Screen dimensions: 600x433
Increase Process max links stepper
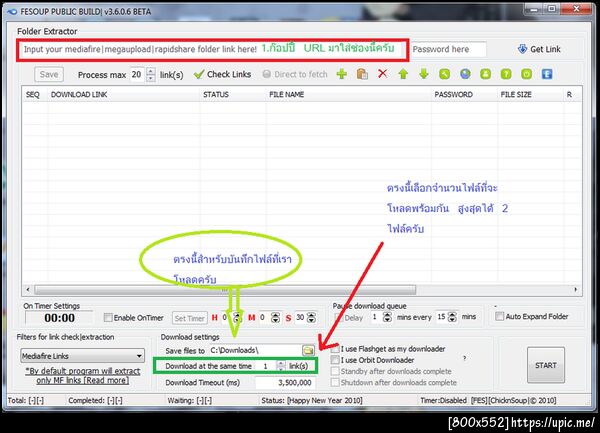[151, 71]
